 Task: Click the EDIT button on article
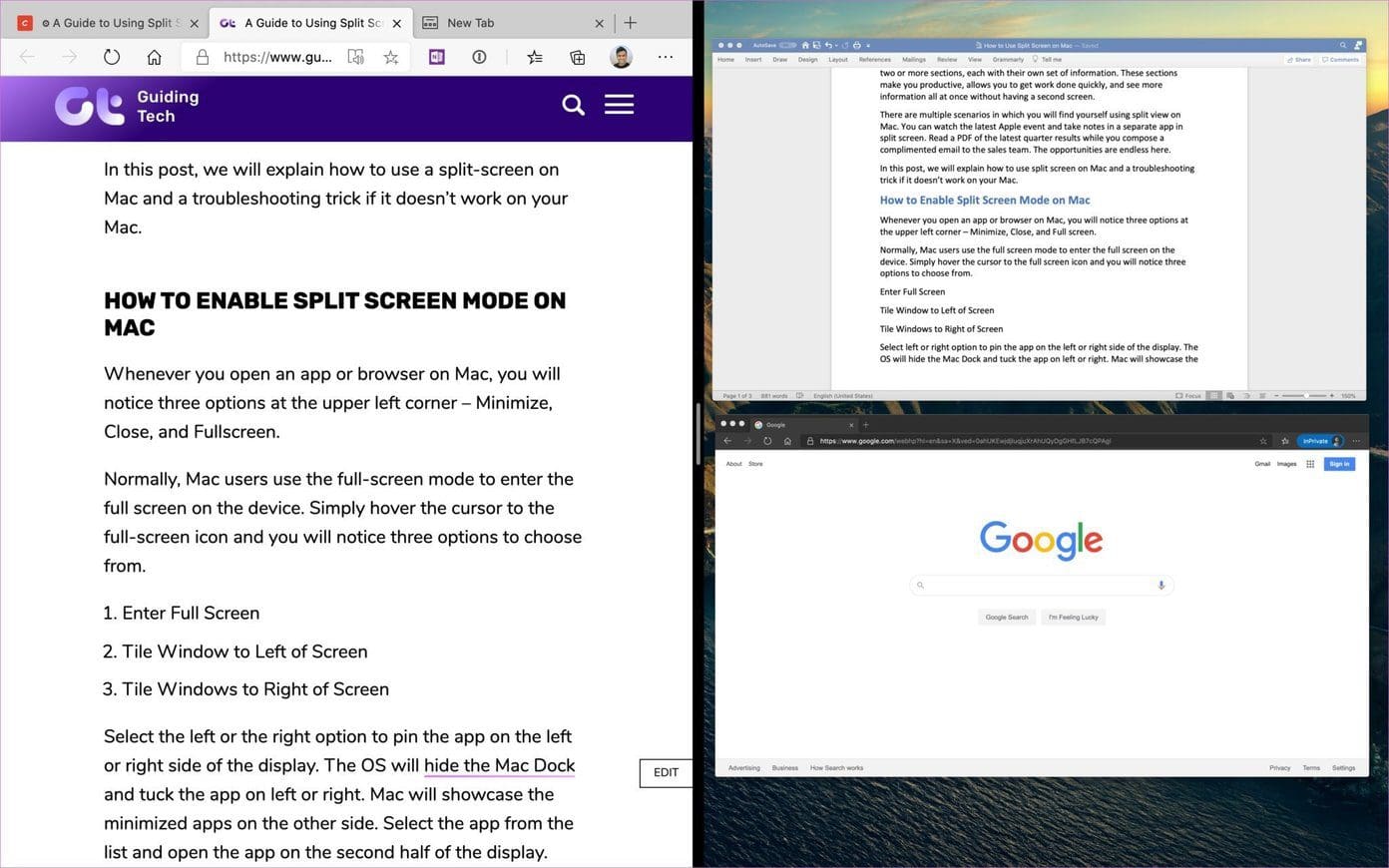coord(666,773)
